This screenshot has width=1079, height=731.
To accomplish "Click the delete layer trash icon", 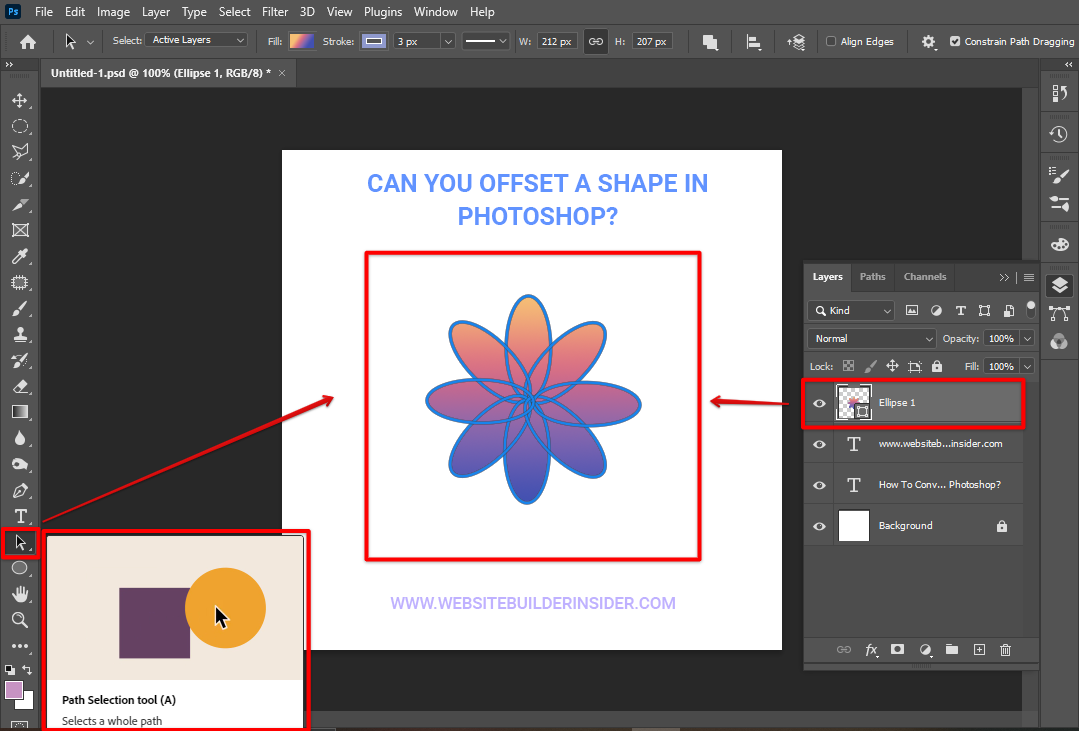I will [x=1005, y=649].
